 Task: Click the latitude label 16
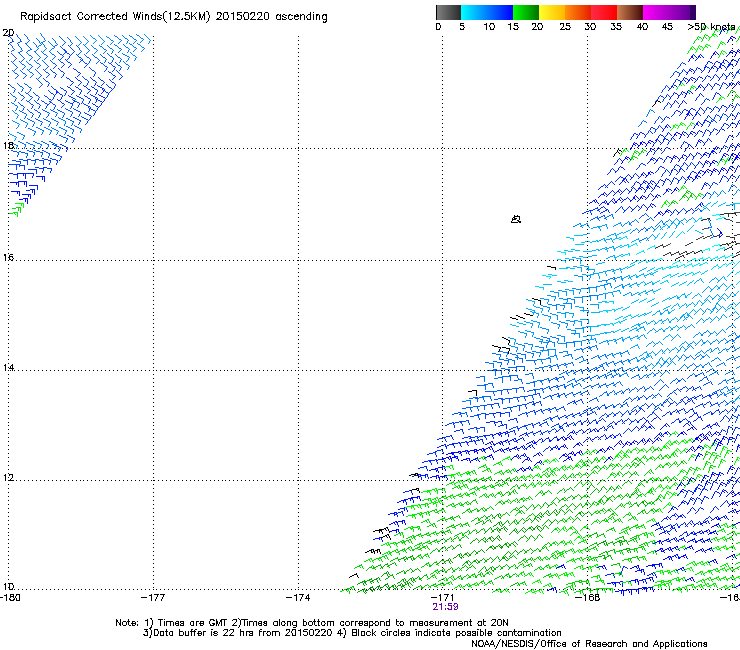[x=8, y=257]
